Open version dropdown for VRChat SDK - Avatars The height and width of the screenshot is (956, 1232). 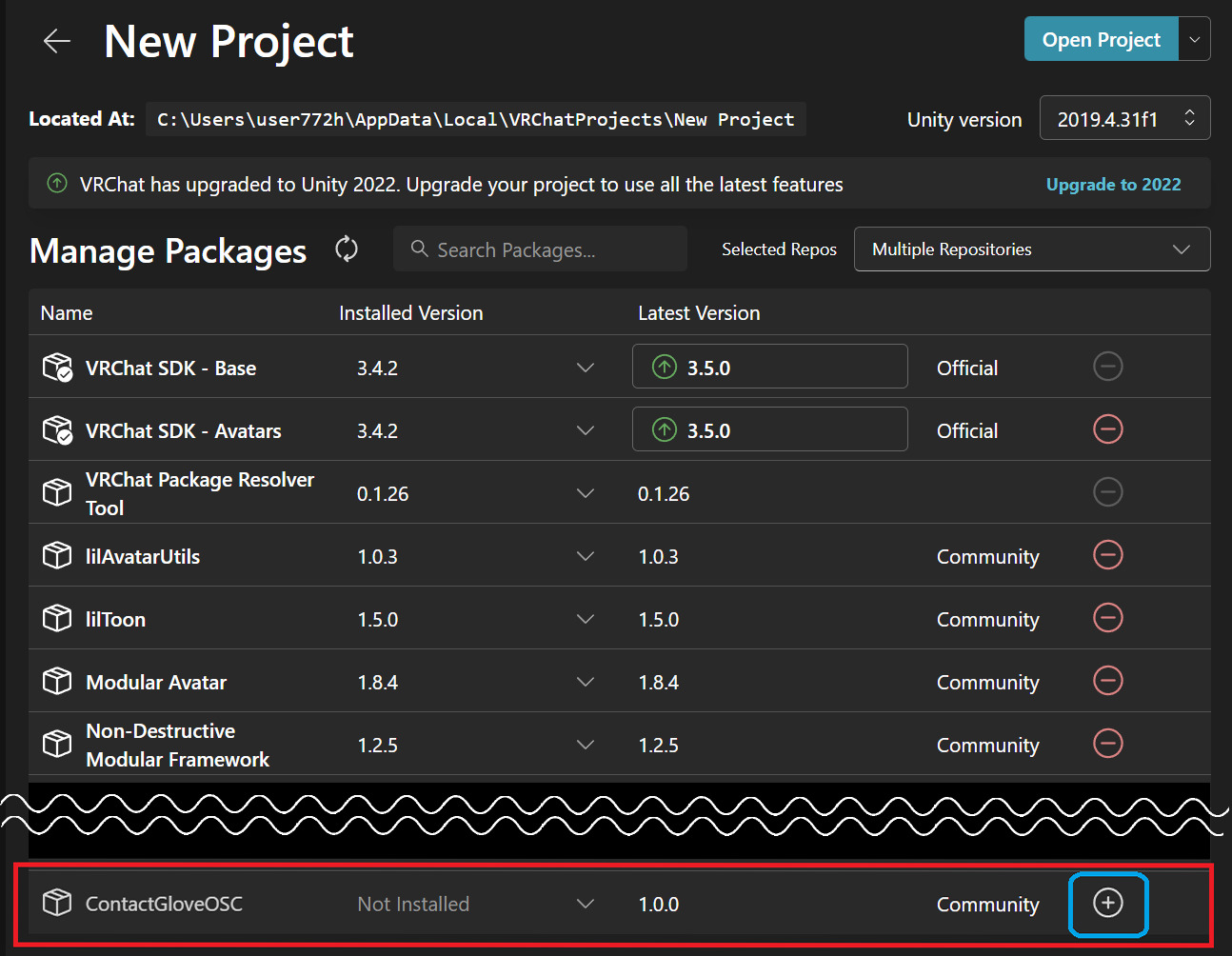coord(586,430)
